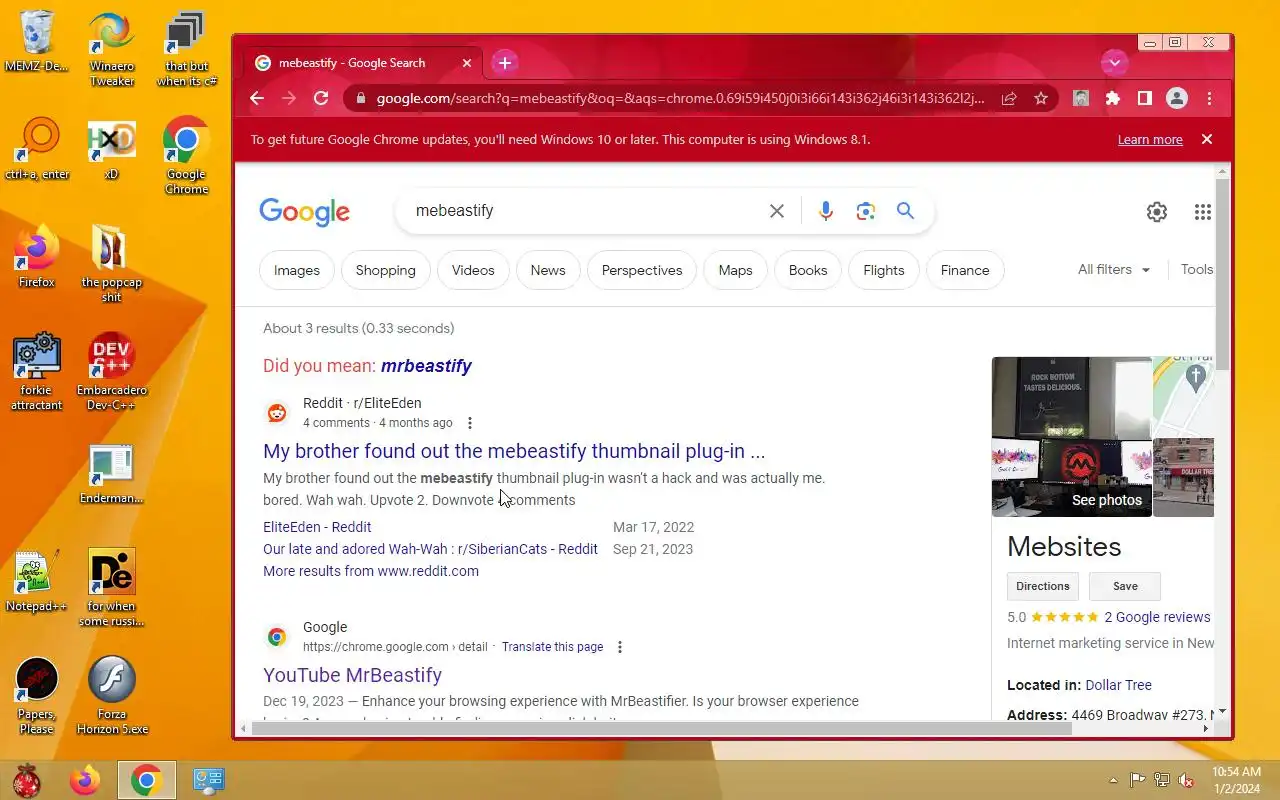Search by image with Lens icon
1280x800 pixels.
click(865, 211)
